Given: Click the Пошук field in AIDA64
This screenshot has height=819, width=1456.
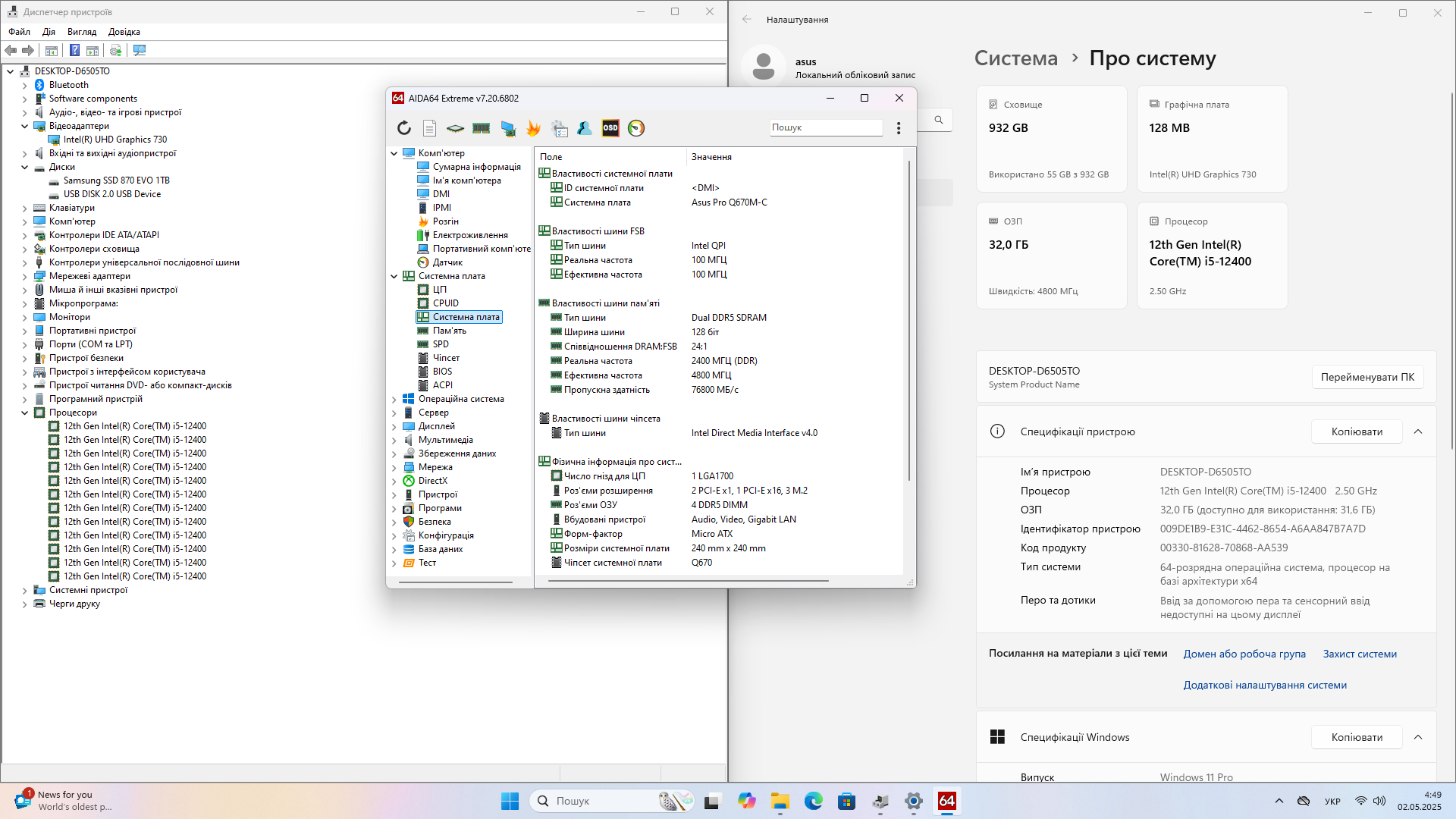Looking at the screenshot, I should click(x=826, y=127).
